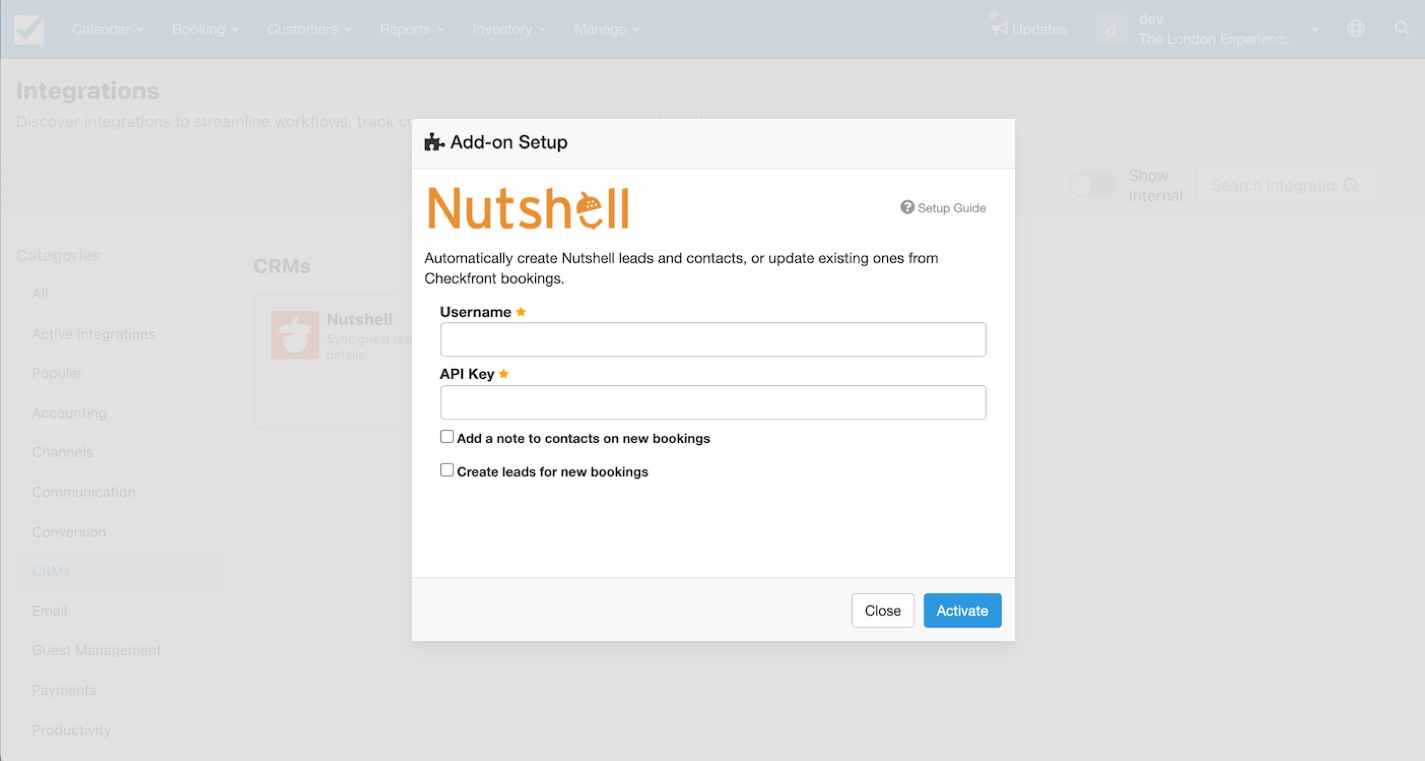Click into the API Key field
This screenshot has height=761, width=1425.
coord(713,402)
